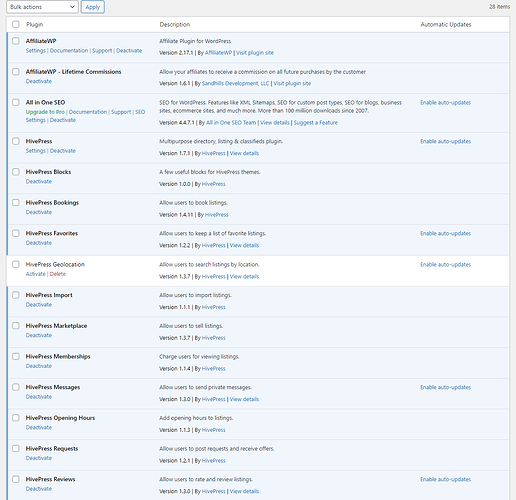Select the HivePress Requests checkbox
The height and width of the screenshot is (500, 516).
point(16,448)
